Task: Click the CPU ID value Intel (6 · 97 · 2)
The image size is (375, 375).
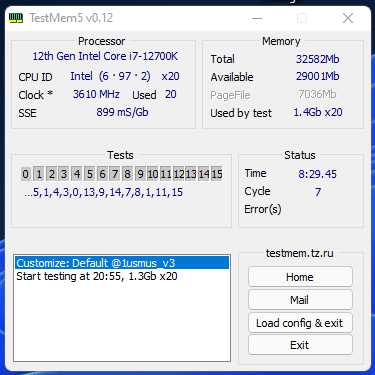Action: coord(110,76)
